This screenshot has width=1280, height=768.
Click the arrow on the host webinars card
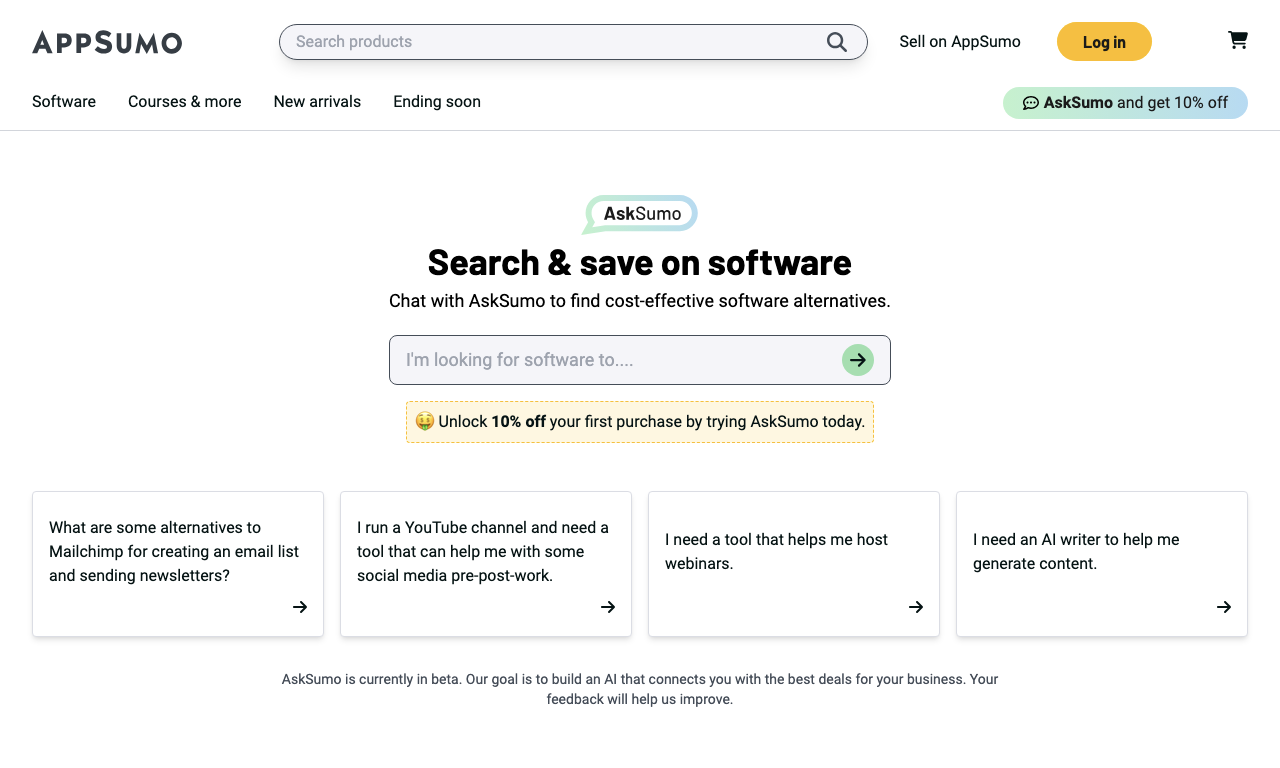click(916, 607)
